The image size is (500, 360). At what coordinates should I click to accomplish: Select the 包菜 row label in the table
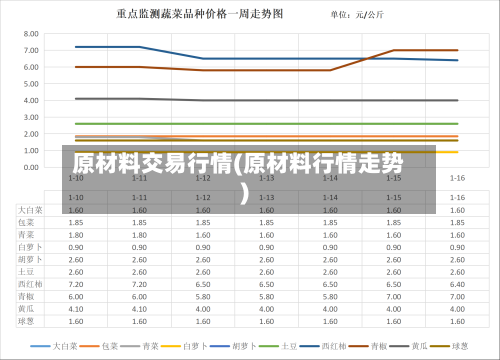[x=26, y=222]
